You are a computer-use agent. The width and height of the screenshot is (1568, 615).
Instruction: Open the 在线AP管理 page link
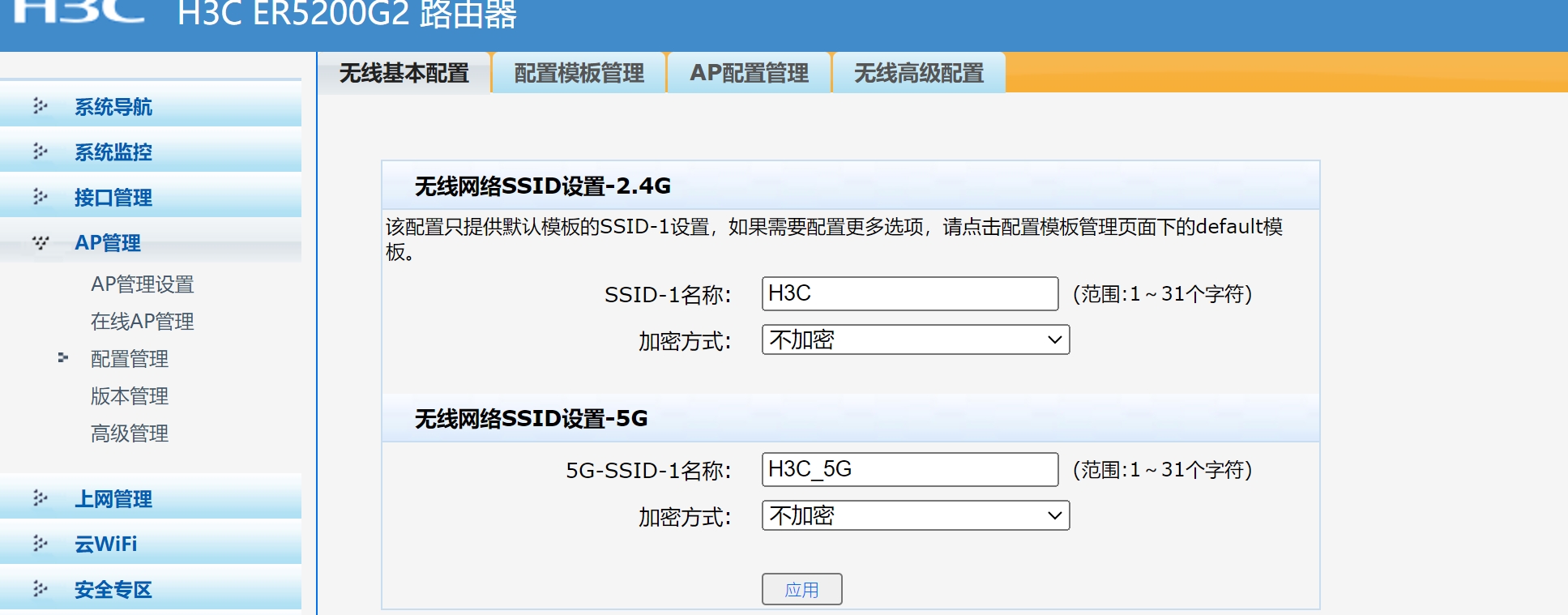click(142, 322)
